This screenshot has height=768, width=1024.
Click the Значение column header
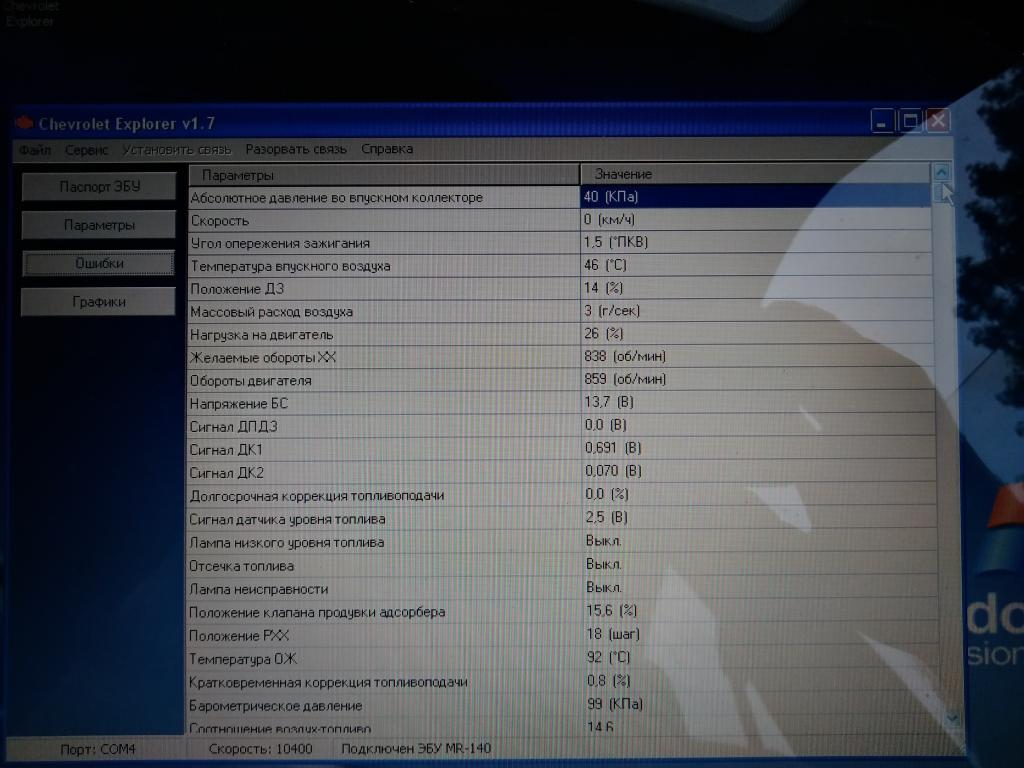click(x=755, y=175)
